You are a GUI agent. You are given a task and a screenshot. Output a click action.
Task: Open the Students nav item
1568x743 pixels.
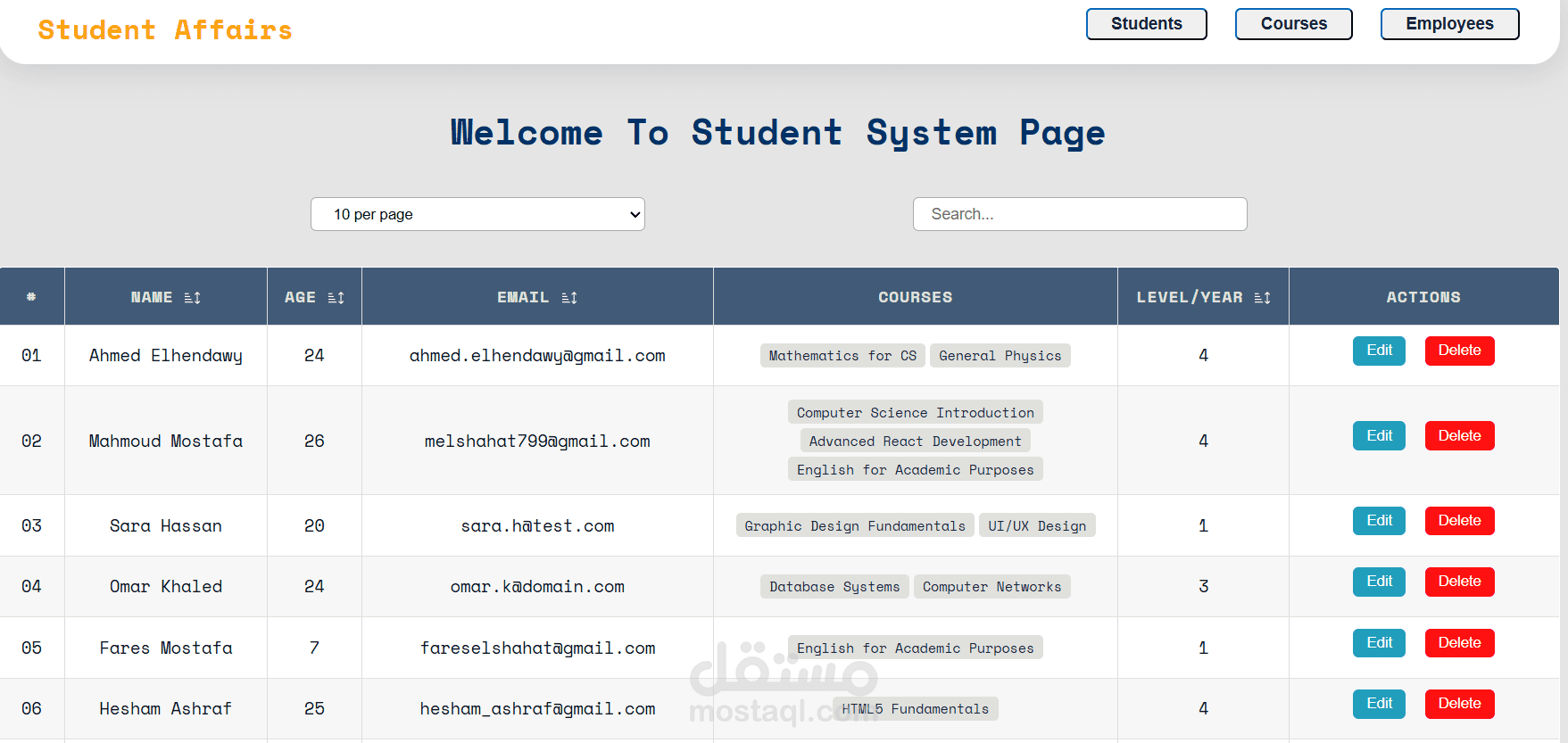[1147, 24]
